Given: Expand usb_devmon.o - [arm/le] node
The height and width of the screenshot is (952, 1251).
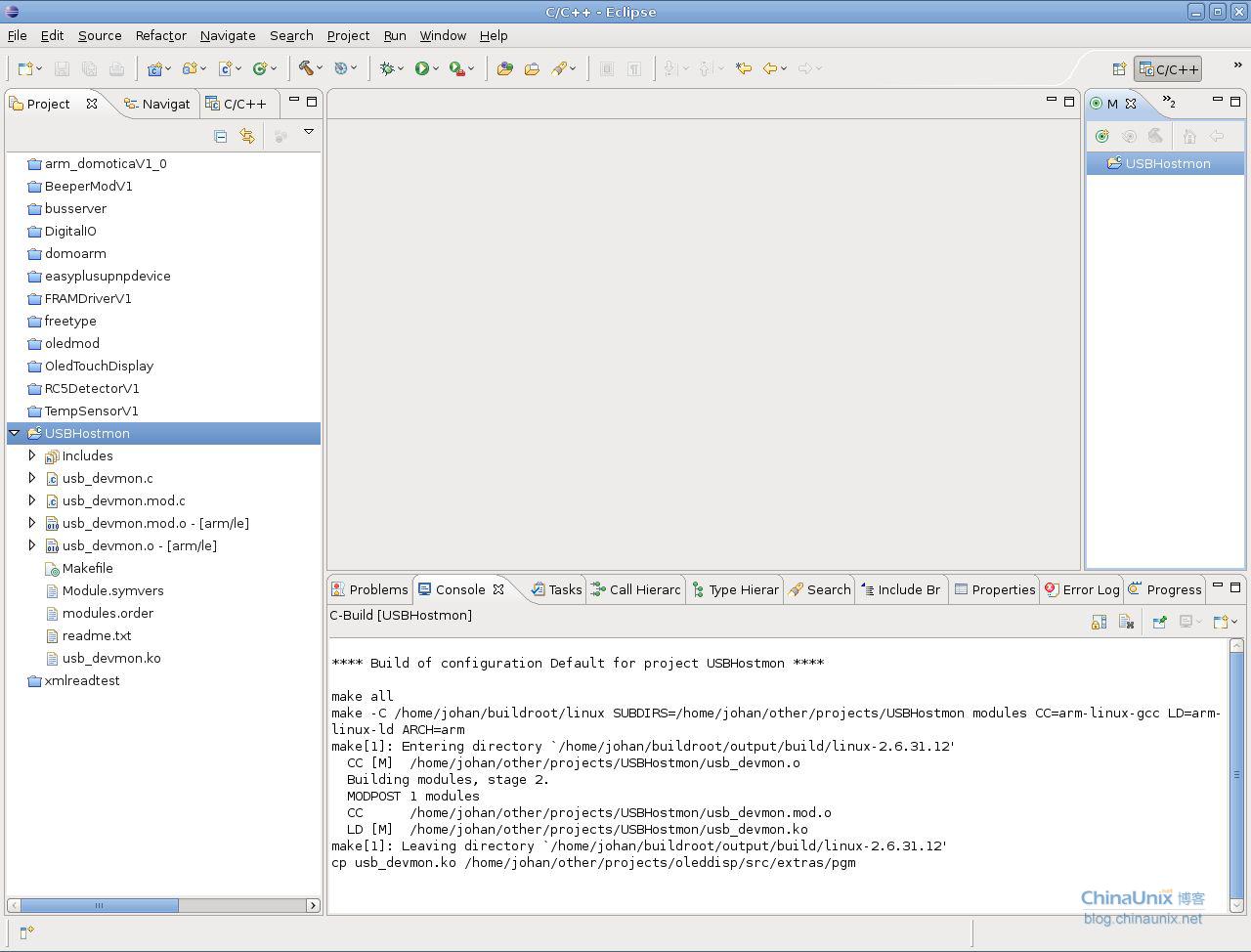Looking at the screenshot, I should click(x=32, y=545).
